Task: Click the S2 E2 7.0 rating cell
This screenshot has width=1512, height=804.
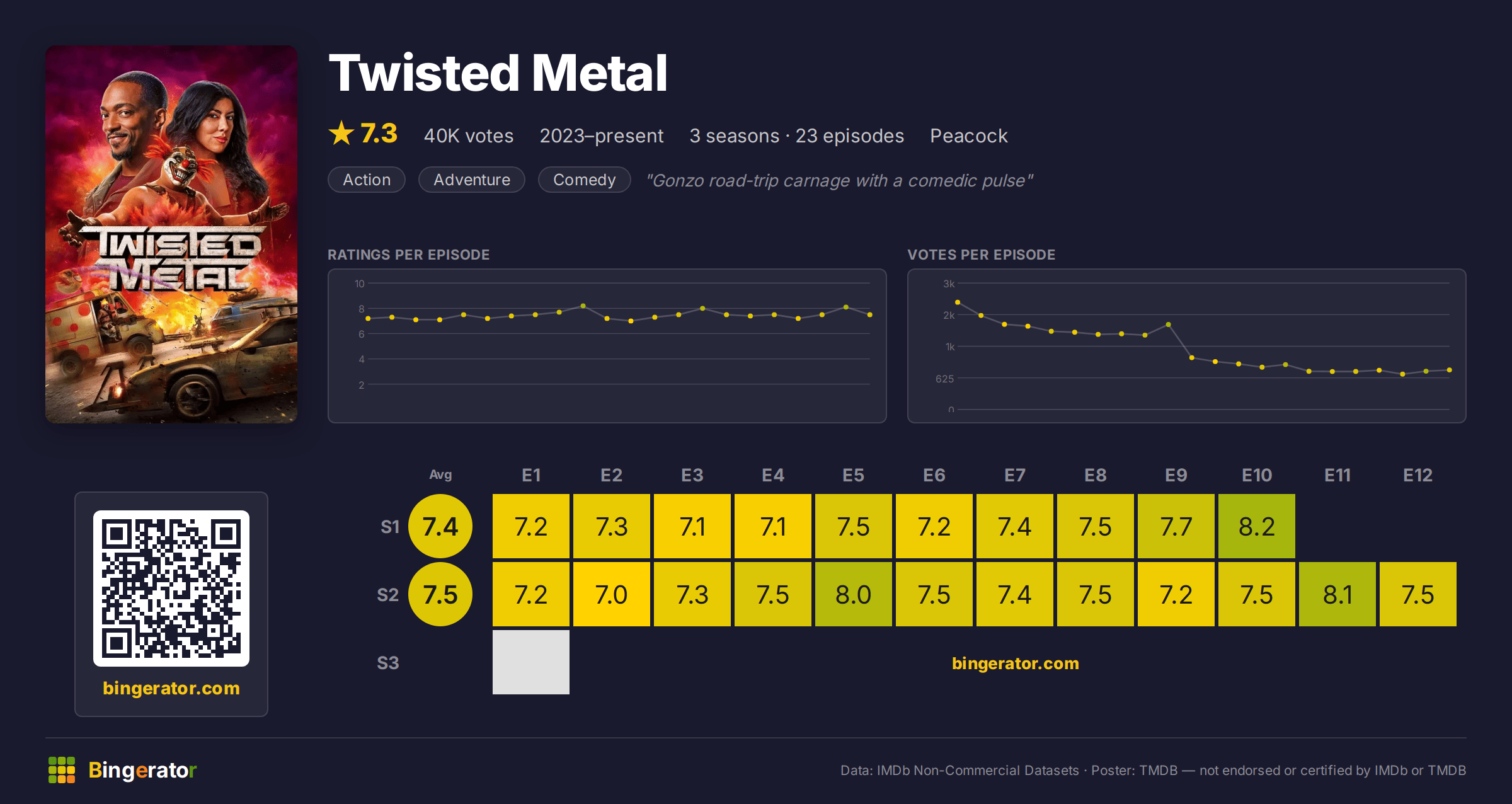Action: [x=612, y=594]
